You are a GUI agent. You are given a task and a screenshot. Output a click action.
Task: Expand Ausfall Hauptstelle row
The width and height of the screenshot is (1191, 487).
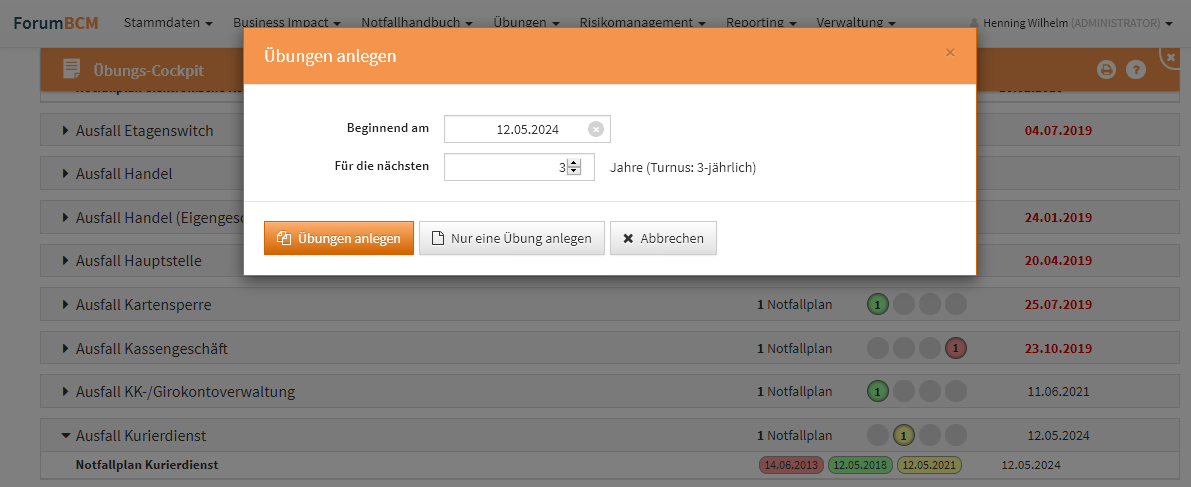pos(66,261)
